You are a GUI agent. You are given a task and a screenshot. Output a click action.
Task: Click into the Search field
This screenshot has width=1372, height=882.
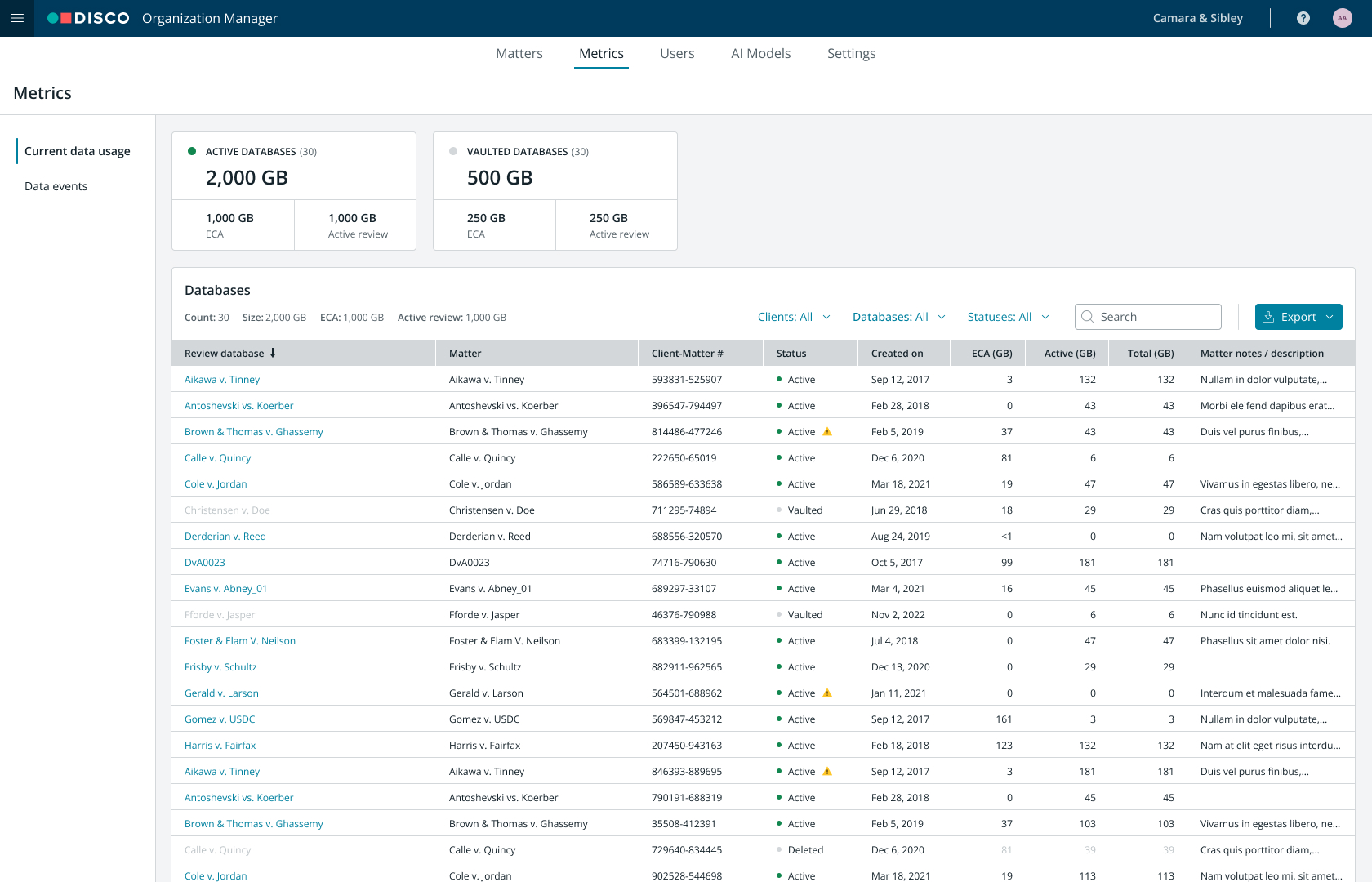(x=1148, y=317)
